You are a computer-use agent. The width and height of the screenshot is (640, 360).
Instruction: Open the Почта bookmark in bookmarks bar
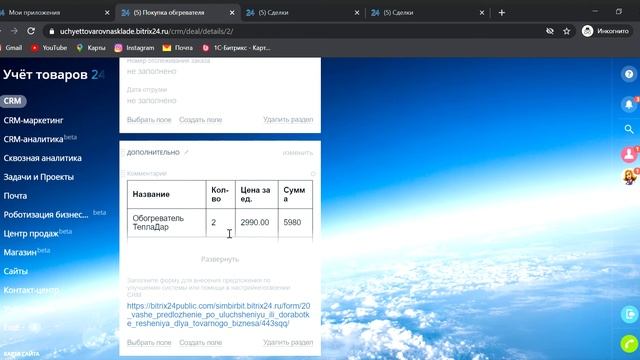click(178, 48)
